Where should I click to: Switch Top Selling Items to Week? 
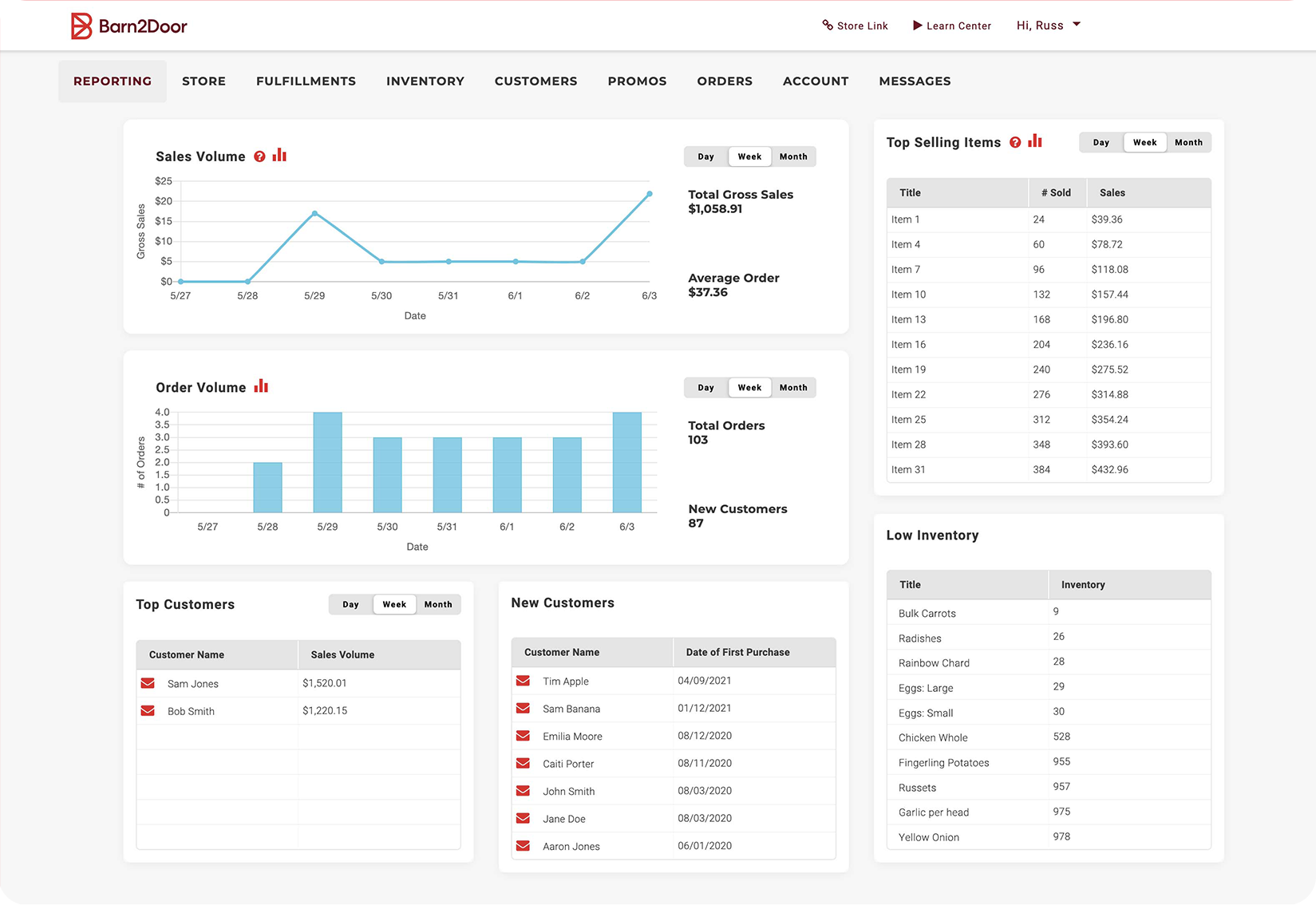[1144, 142]
